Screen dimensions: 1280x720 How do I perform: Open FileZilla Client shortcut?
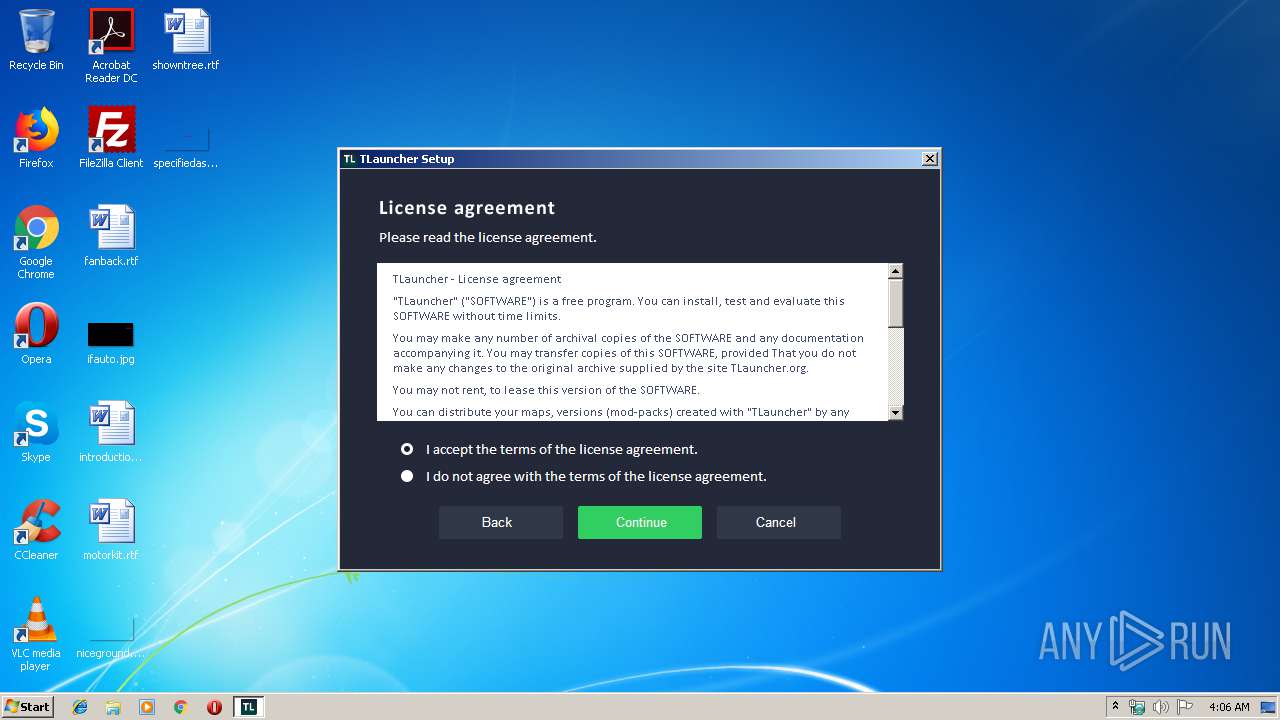tap(111, 138)
